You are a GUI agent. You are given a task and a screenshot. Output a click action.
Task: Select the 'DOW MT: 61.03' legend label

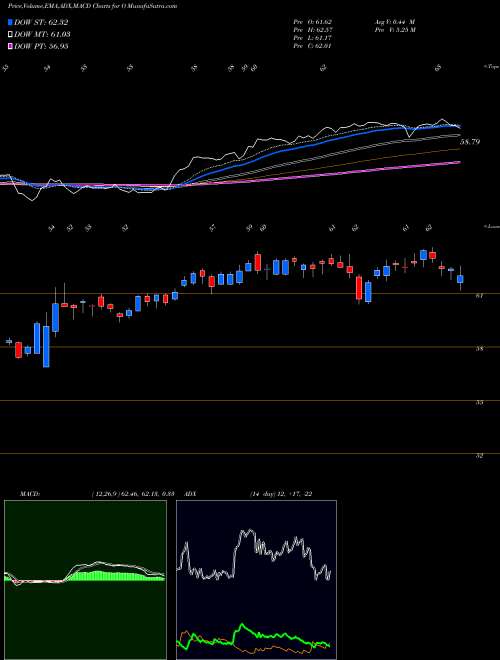click(x=42, y=34)
